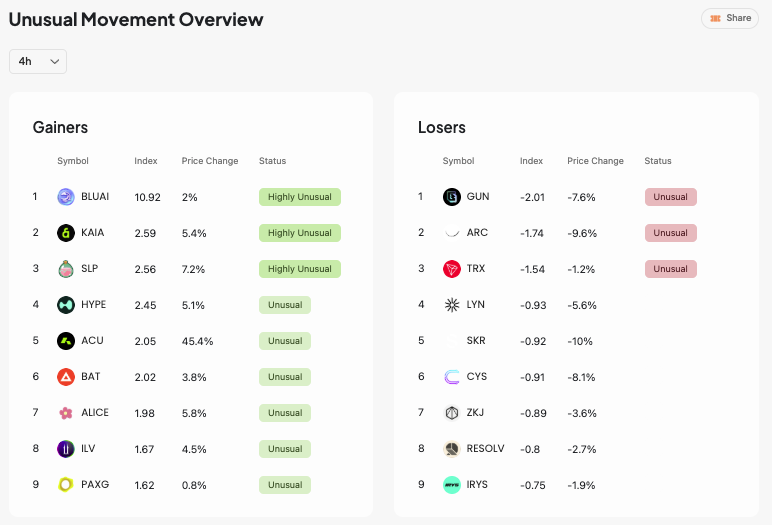The width and height of the screenshot is (772, 525).
Task: Click the Losers Index column header
Action: pos(531,161)
